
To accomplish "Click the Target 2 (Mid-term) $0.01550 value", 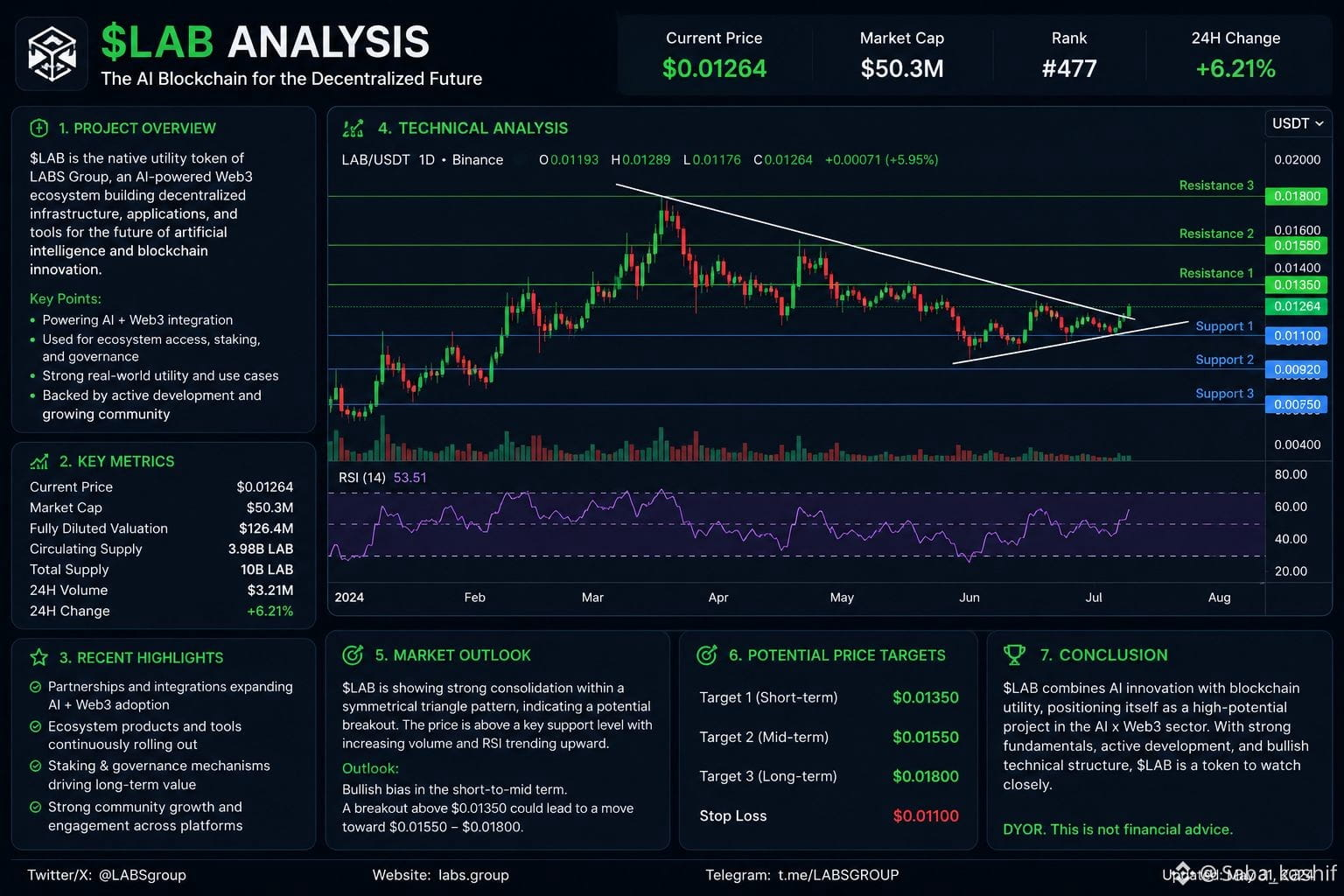I will (x=926, y=737).
